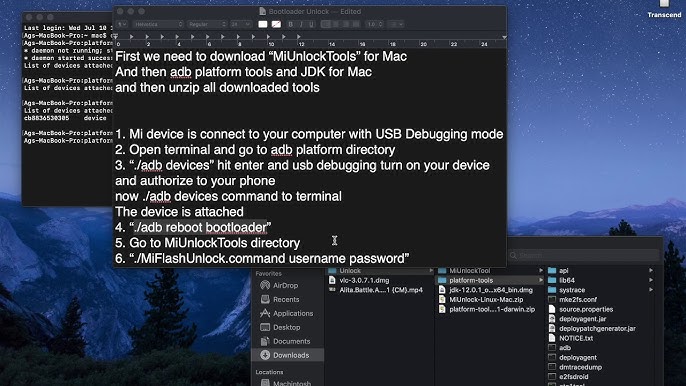
Task: Select the Unlock folder in Finder
Action: click(380, 271)
